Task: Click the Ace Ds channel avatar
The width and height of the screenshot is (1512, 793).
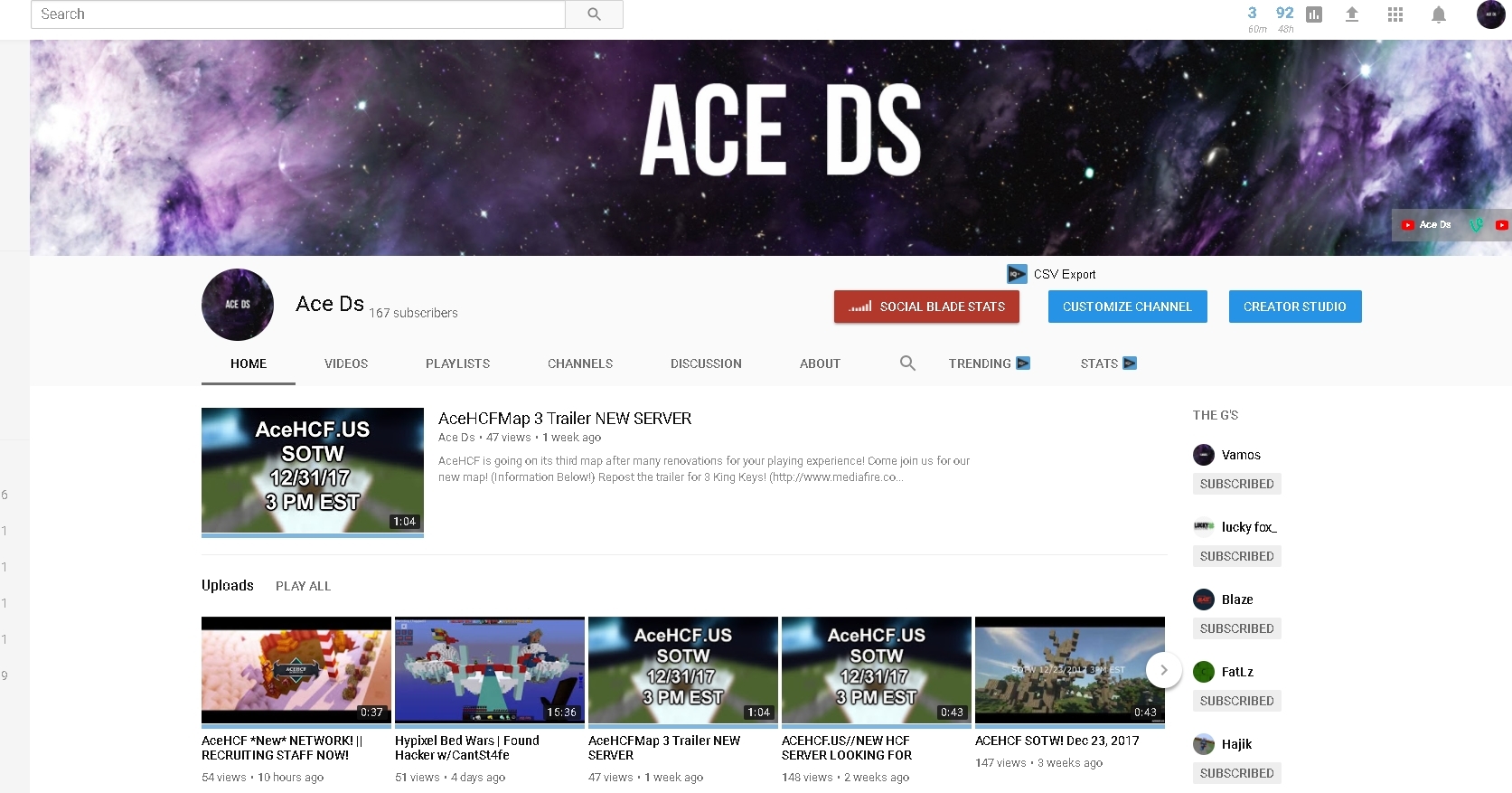Action: 238,305
